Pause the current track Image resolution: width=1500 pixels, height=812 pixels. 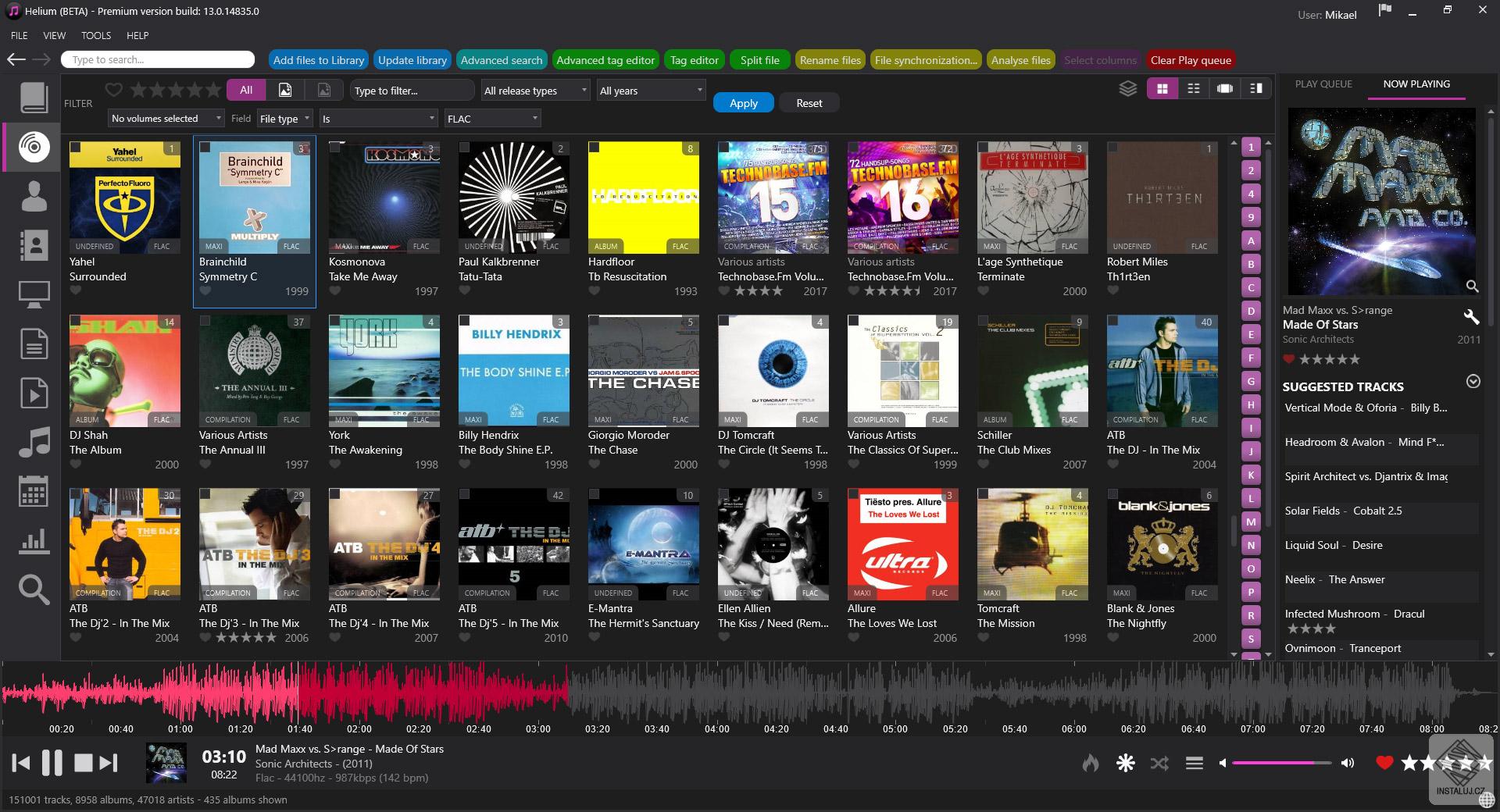tap(52, 762)
